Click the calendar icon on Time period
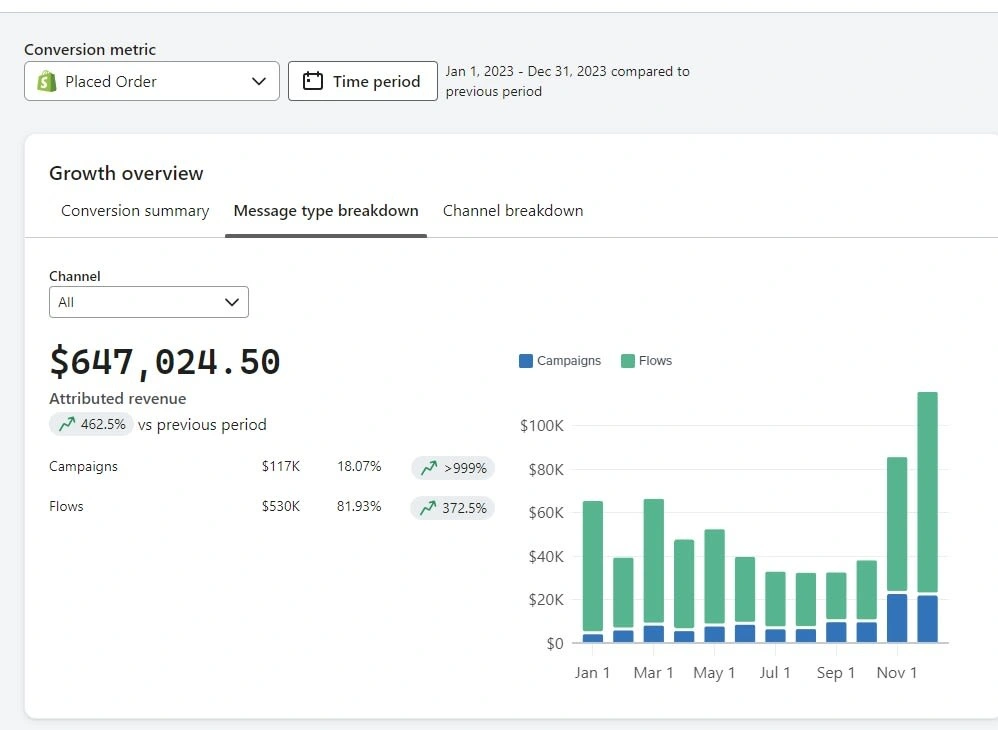Screen dimensions: 998x730 313,82
